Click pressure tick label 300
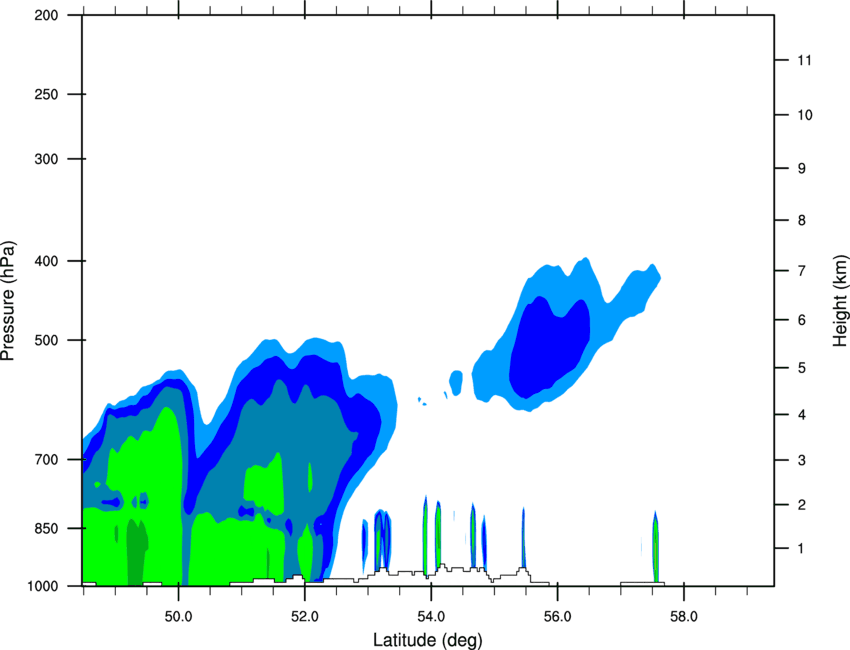This screenshot has width=850, height=650. tap(46, 159)
